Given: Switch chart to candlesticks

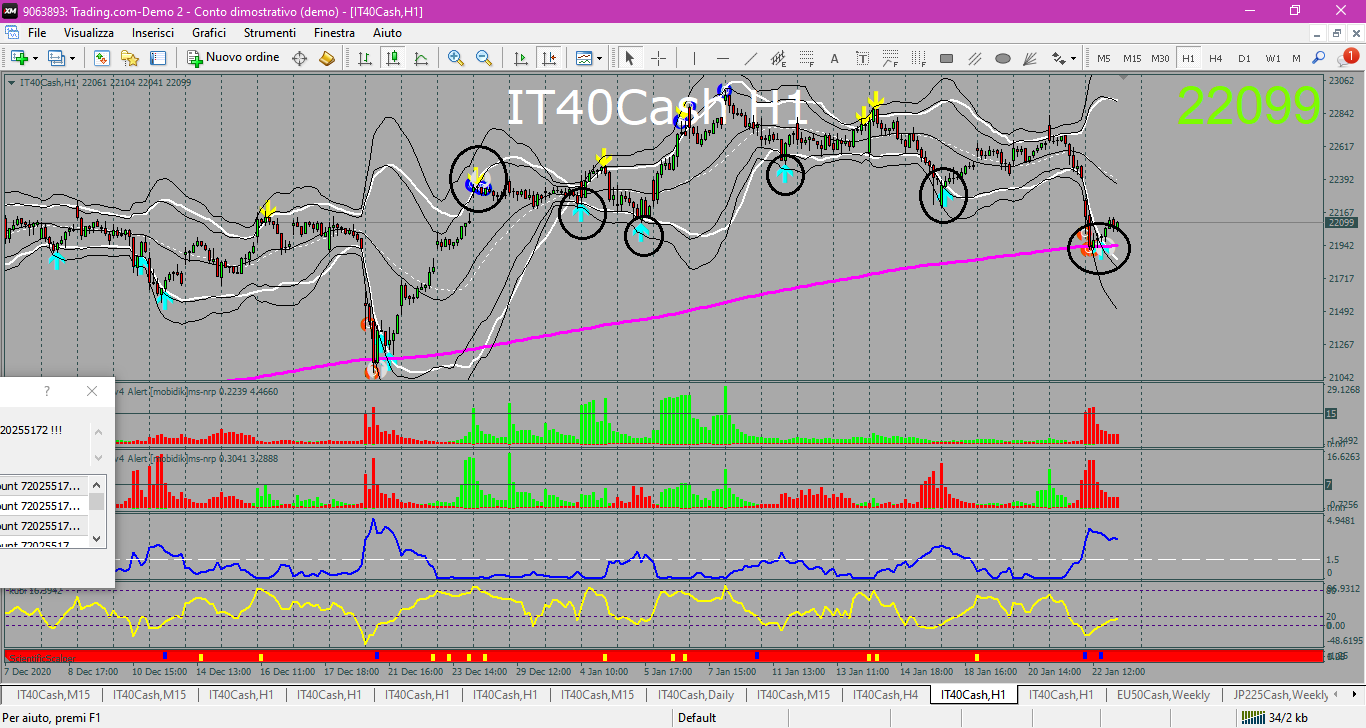Looking at the screenshot, I should (x=393, y=58).
